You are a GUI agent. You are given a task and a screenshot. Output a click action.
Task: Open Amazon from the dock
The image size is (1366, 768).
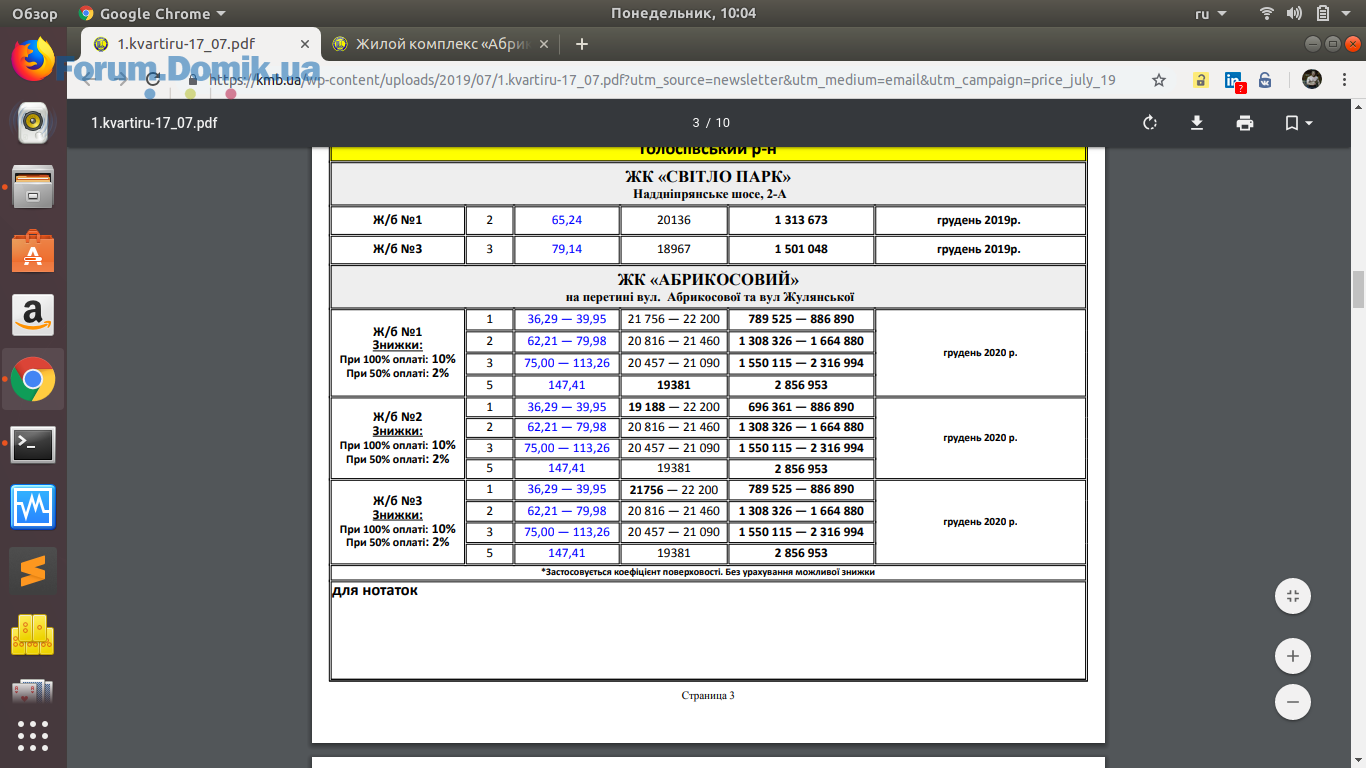coord(33,315)
